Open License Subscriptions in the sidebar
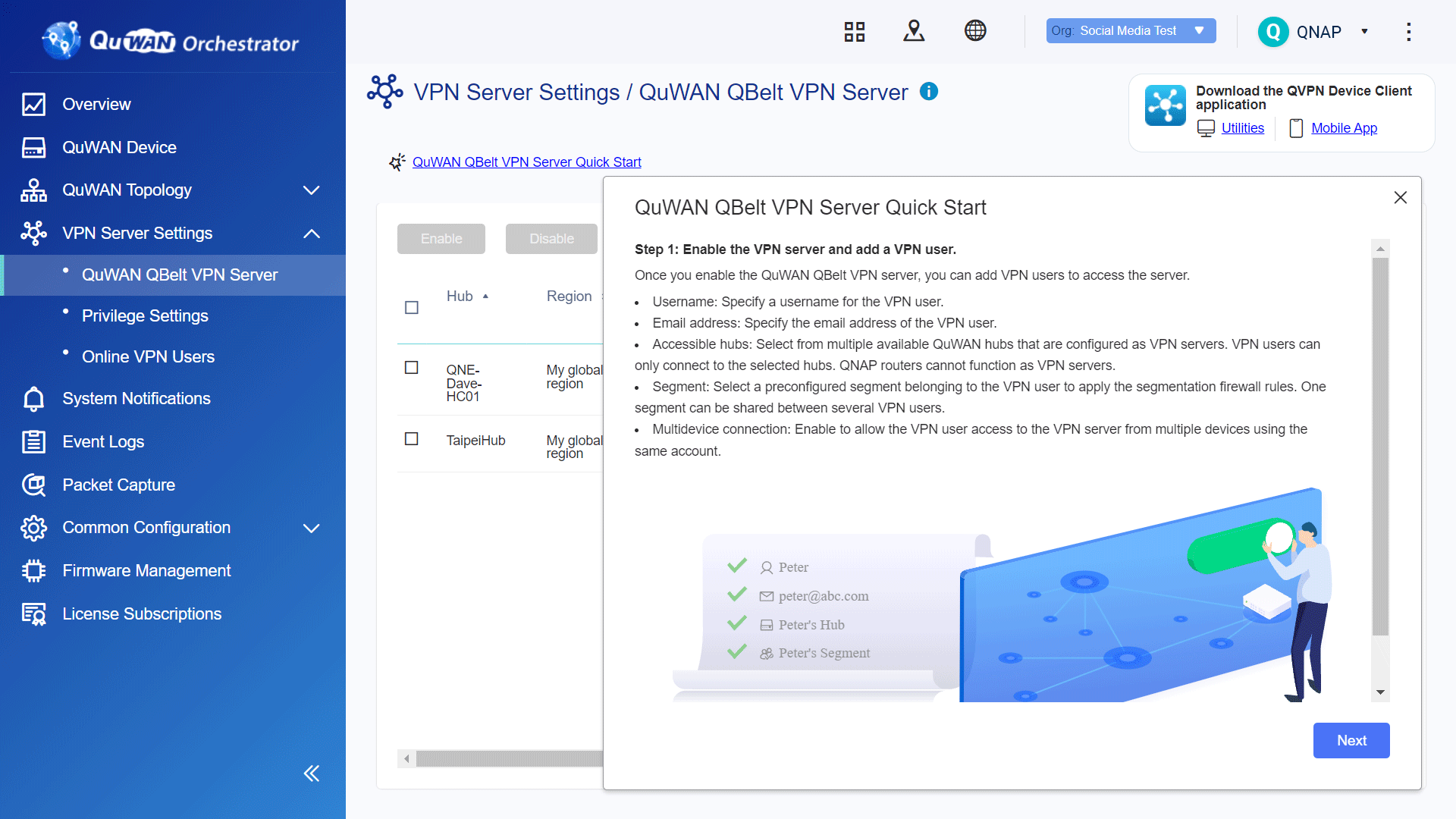 click(142, 613)
